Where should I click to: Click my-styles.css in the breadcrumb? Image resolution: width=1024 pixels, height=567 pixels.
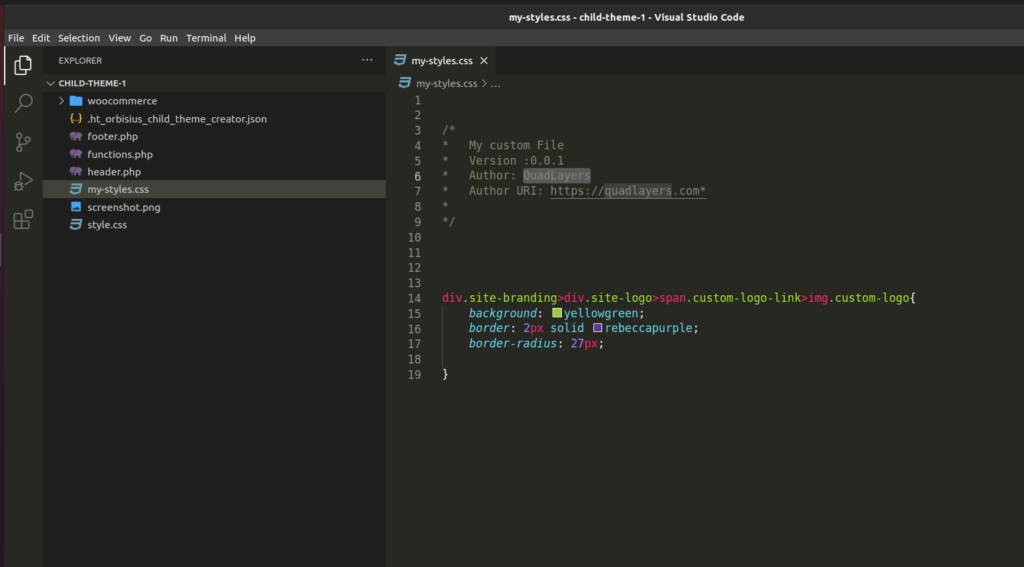(447, 84)
